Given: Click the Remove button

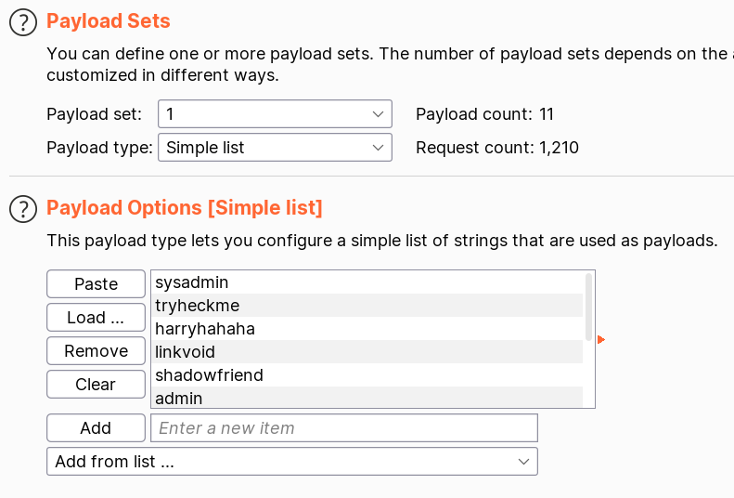Looking at the screenshot, I should pyautogui.click(x=96, y=351).
